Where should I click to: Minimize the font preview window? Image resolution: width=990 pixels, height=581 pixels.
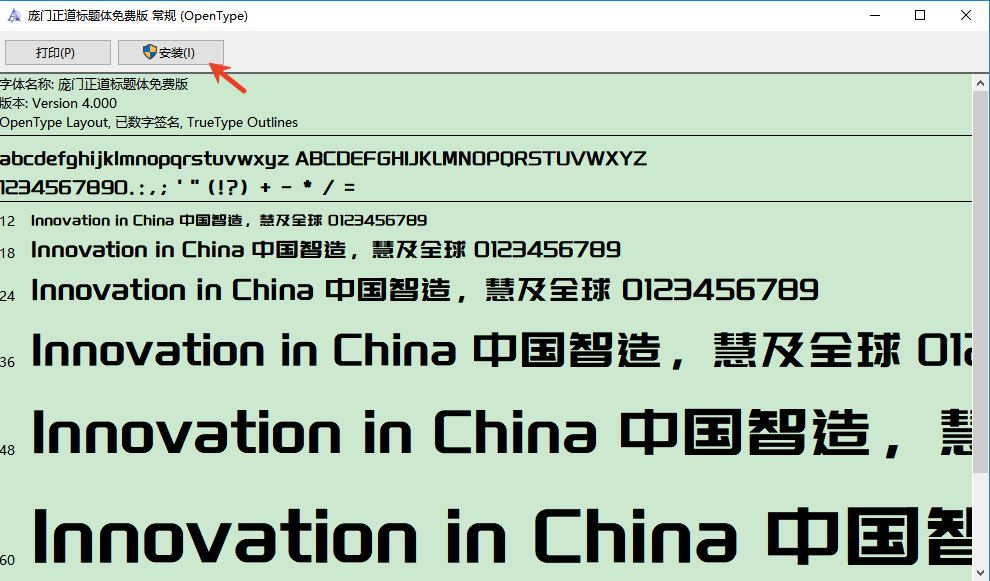pos(875,15)
